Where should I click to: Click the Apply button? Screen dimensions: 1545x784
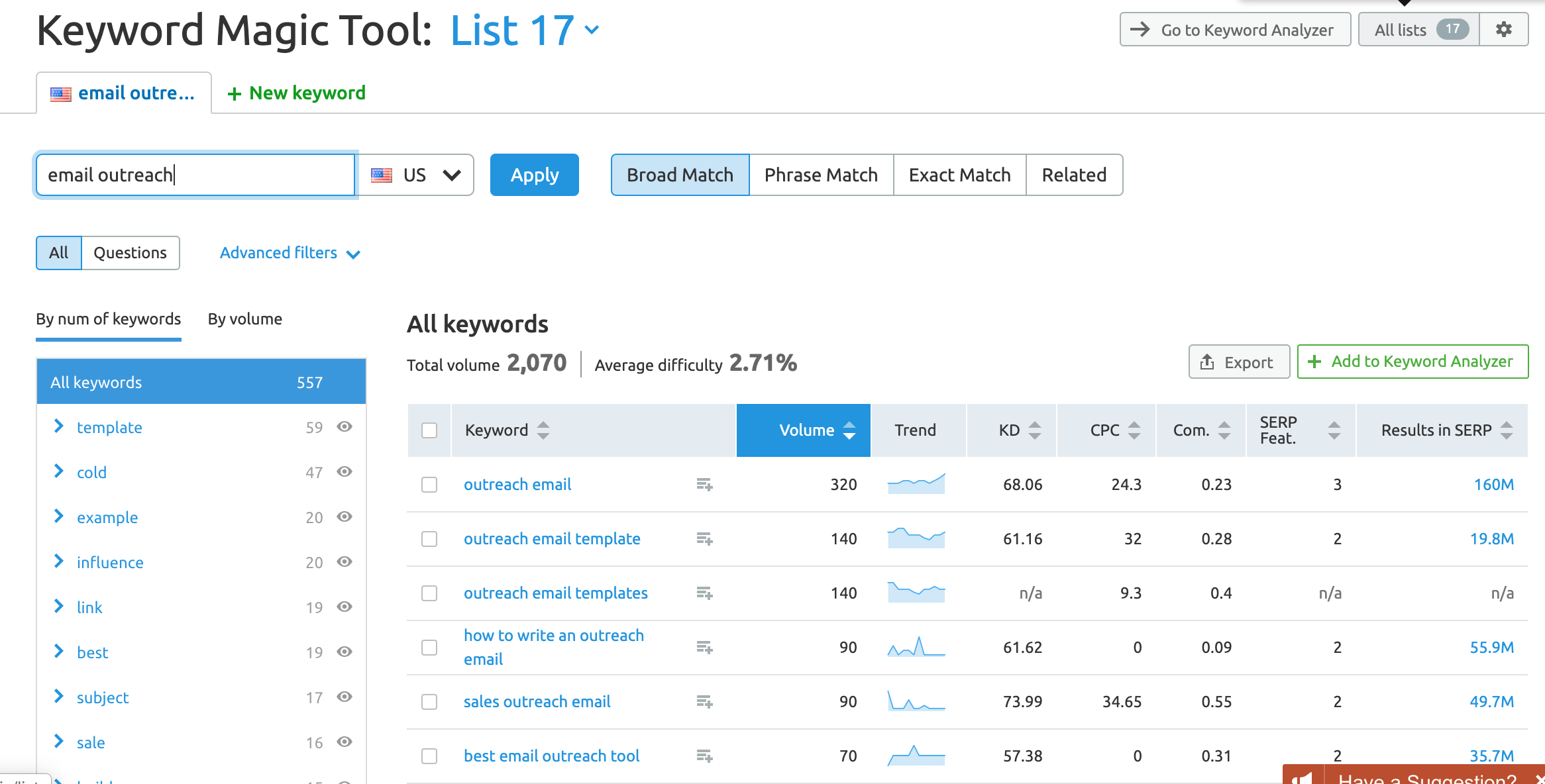[534, 175]
